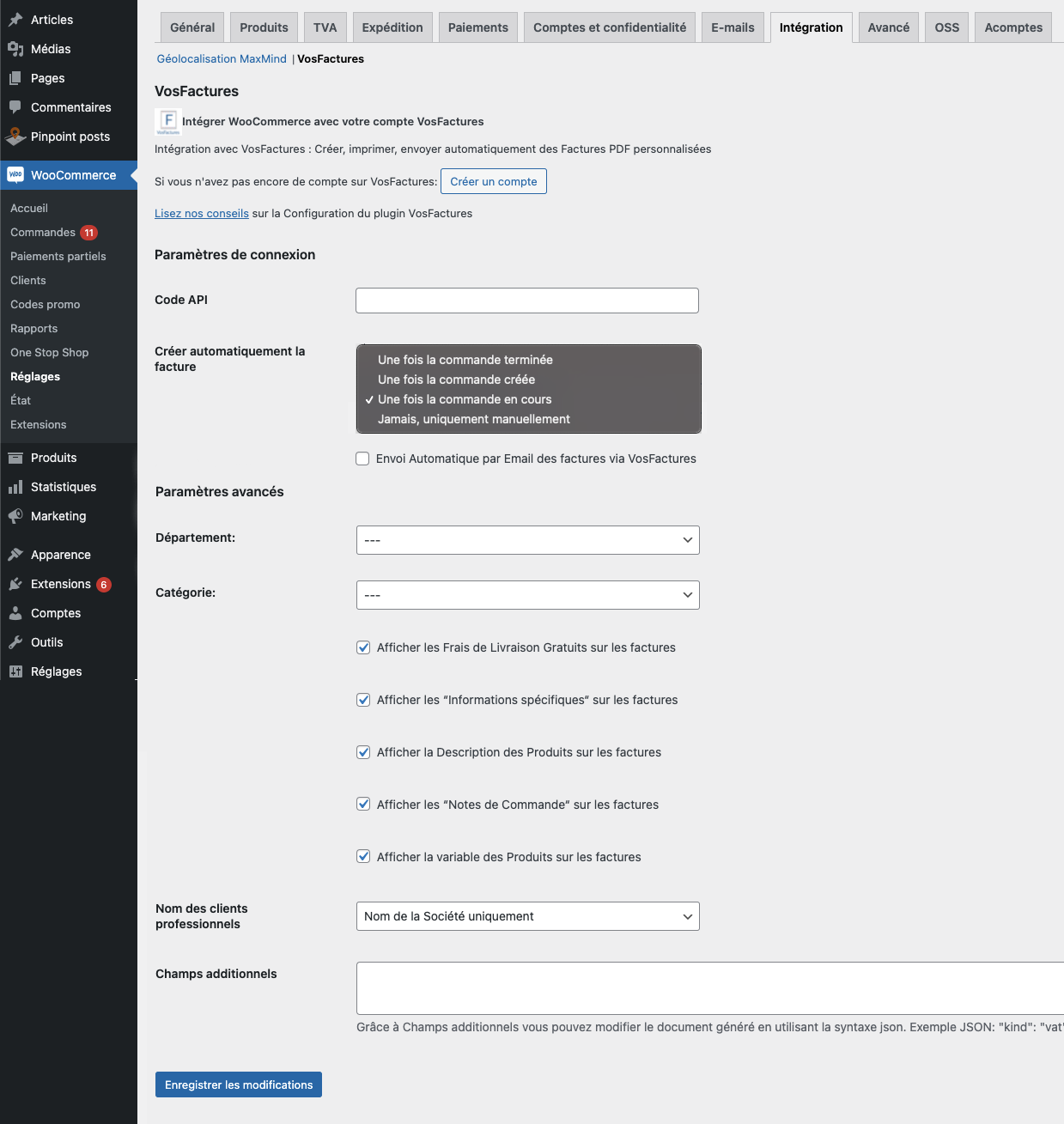This screenshot has height=1124, width=1064.
Task: Disable Afficher la Description des Produits
Action: pos(363,752)
